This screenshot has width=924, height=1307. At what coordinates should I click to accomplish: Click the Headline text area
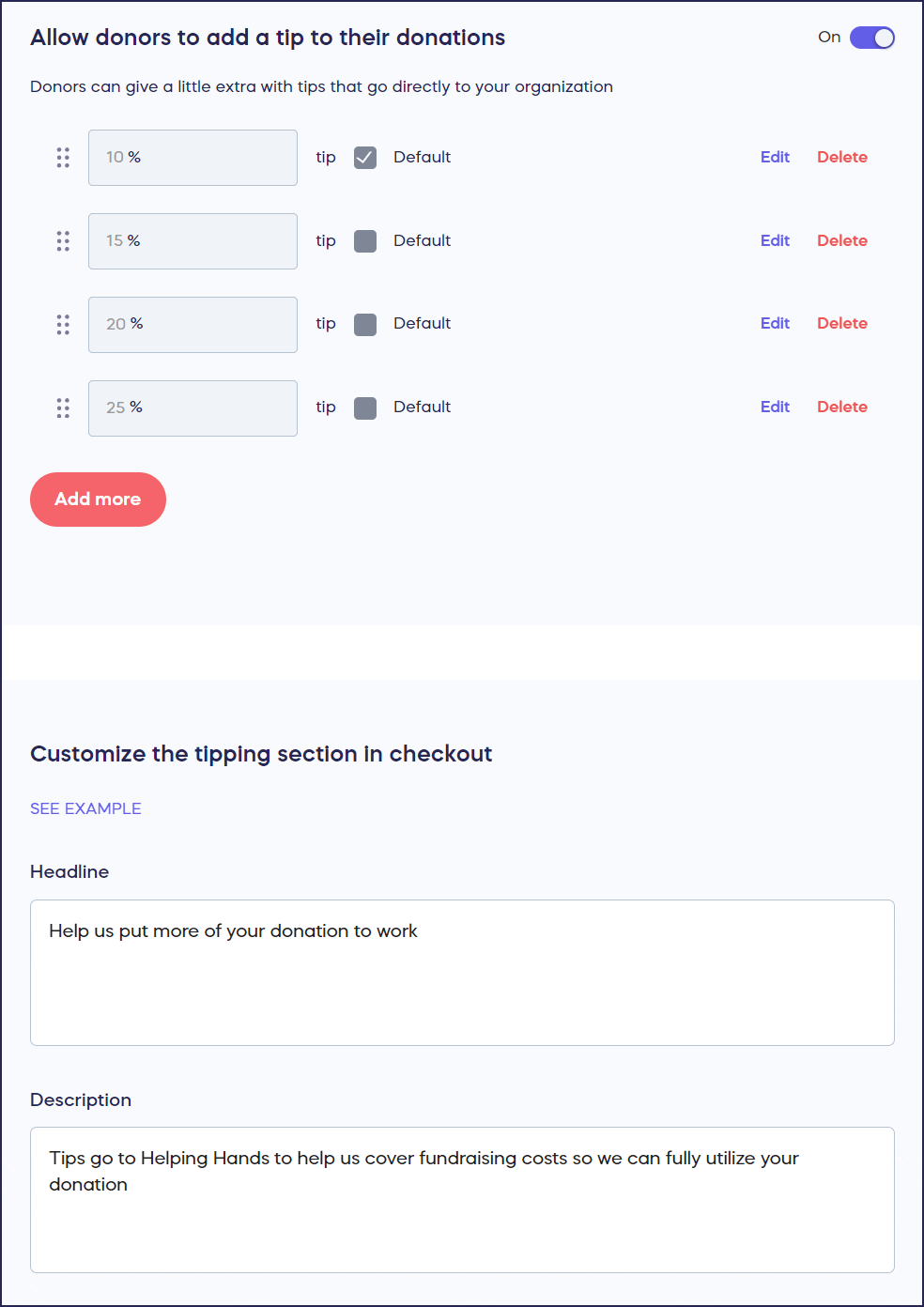[x=462, y=972]
